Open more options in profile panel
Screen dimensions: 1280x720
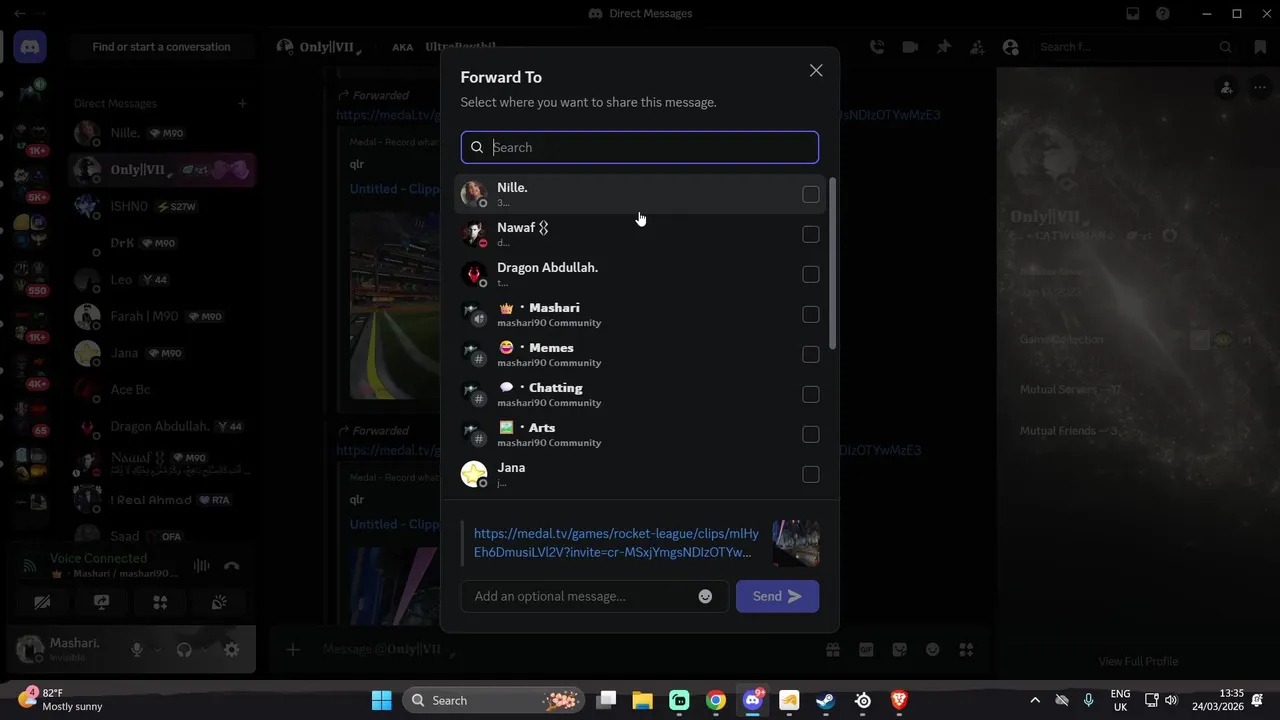tap(1258, 88)
